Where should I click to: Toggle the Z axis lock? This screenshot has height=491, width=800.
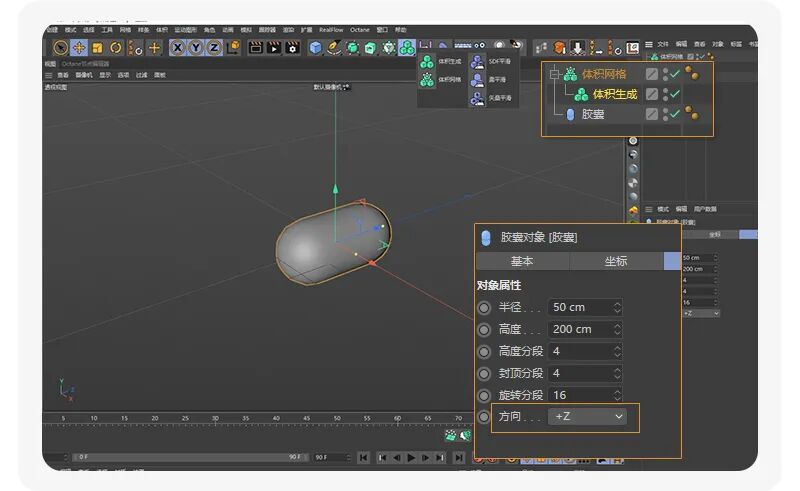pos(214,48)
